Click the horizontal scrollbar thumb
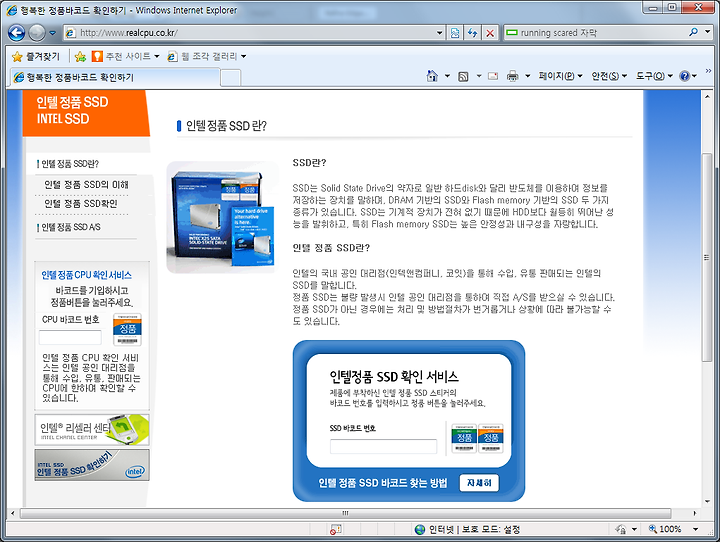The height and width of the screenshot is (542, 720). [345, 513]
